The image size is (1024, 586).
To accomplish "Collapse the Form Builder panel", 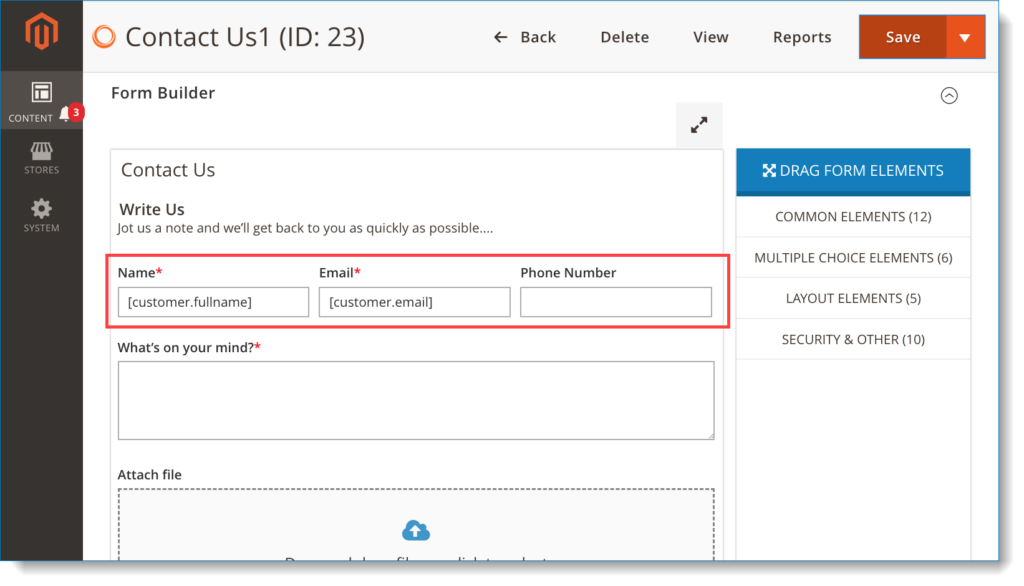I will (x=949, y=95).
